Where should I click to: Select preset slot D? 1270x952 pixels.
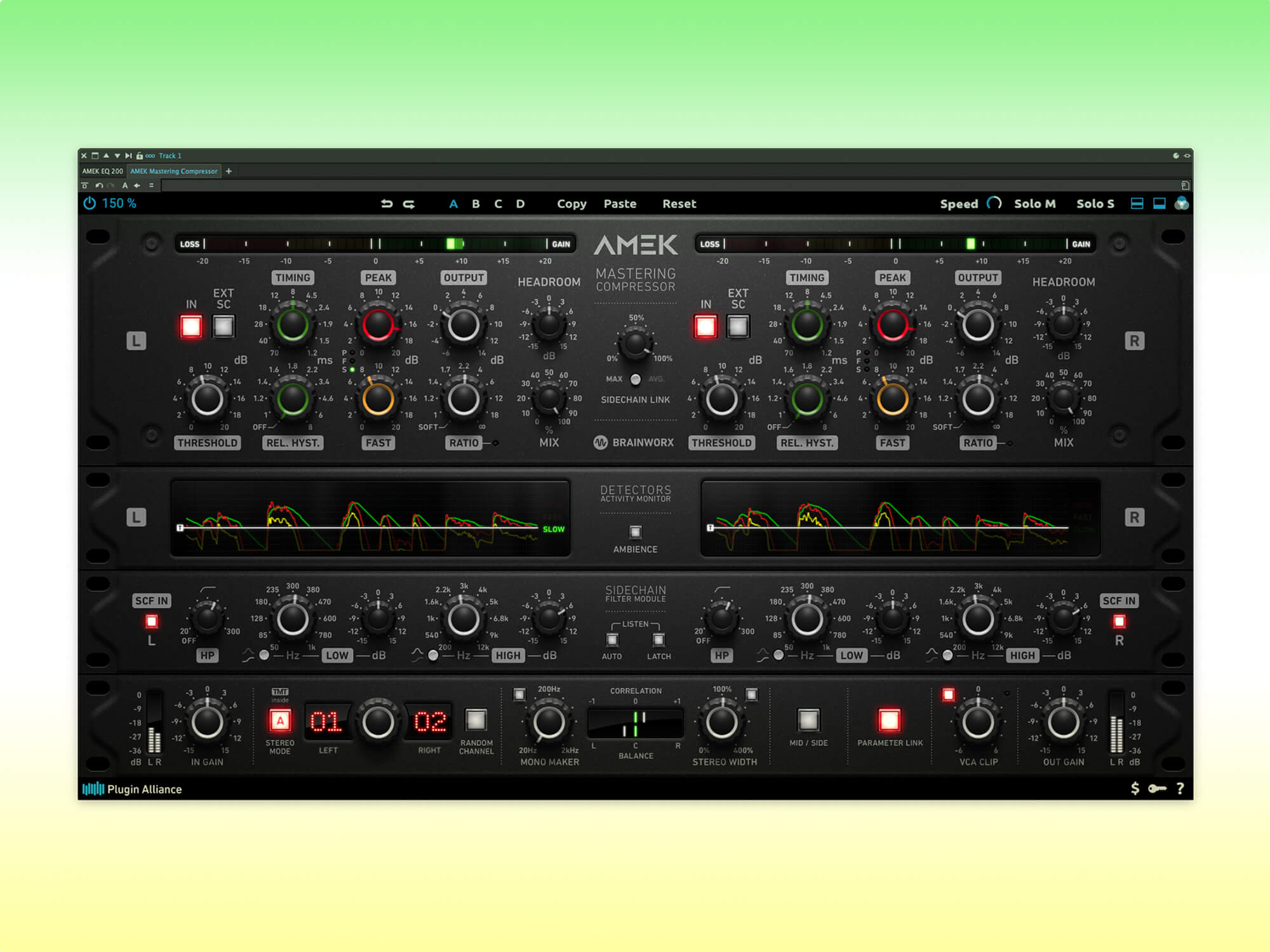[520, 204]
